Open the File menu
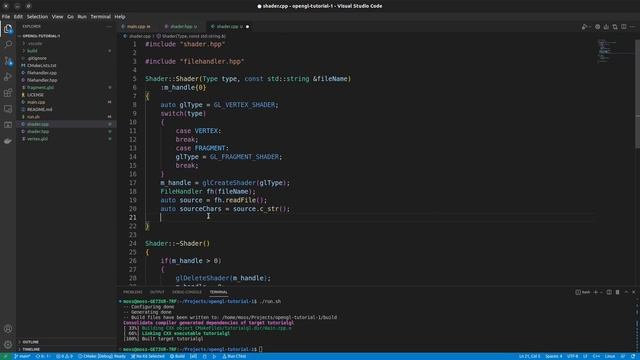640x360 pixels. click(x=6, y=17)
